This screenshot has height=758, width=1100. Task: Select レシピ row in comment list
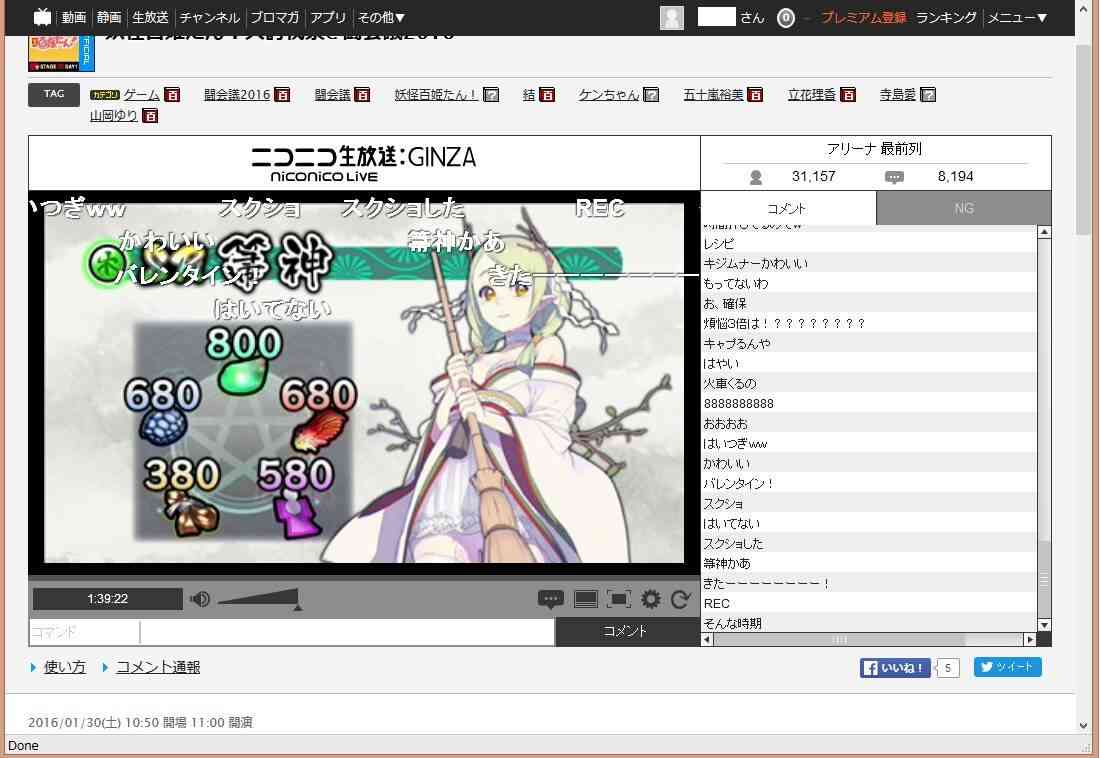869,244
